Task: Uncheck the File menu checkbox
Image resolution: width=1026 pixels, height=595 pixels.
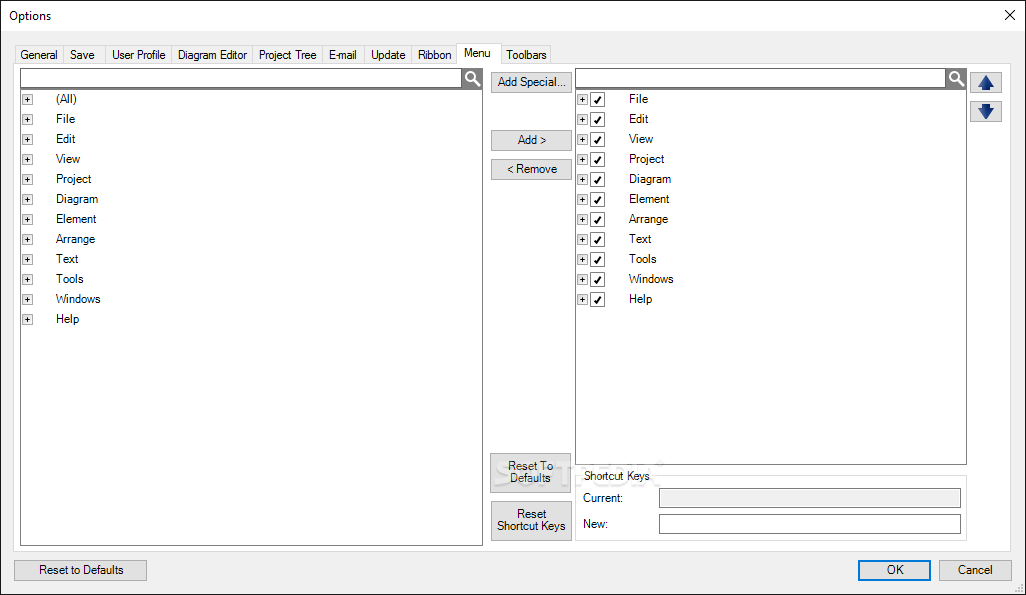Action: pos(597,99)
